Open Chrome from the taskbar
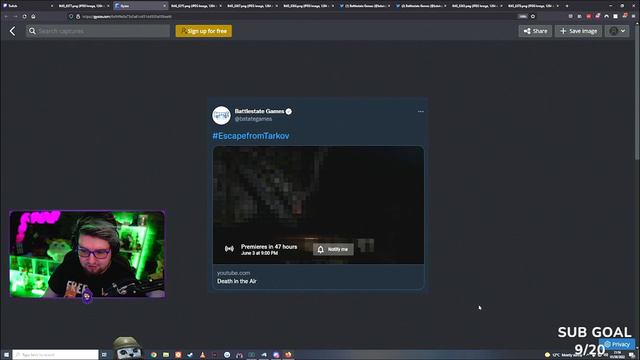The image size is (640, 360). click(x=153, y=355)
